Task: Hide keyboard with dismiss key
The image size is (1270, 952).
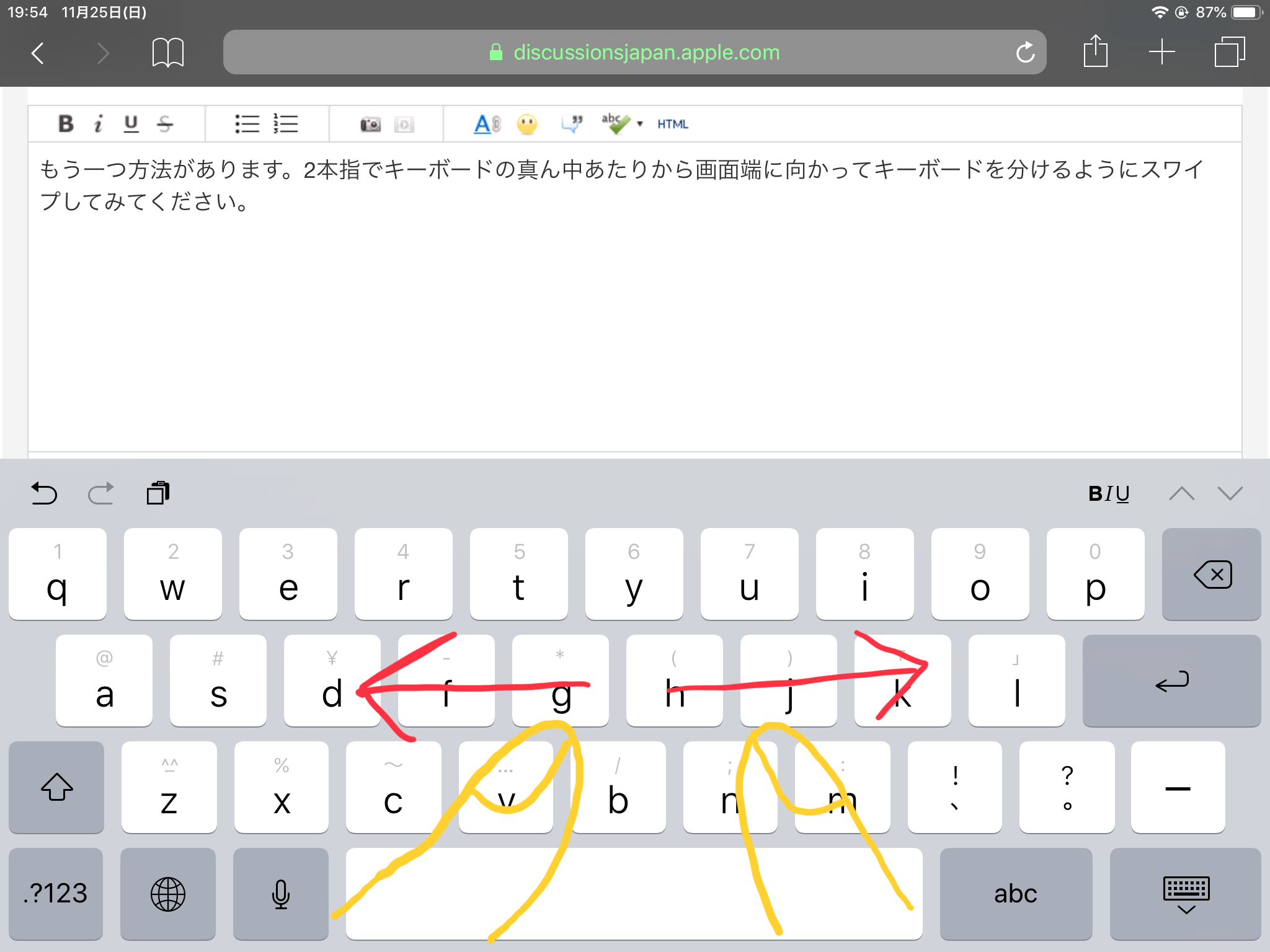Action: [x=1185, y=894]
